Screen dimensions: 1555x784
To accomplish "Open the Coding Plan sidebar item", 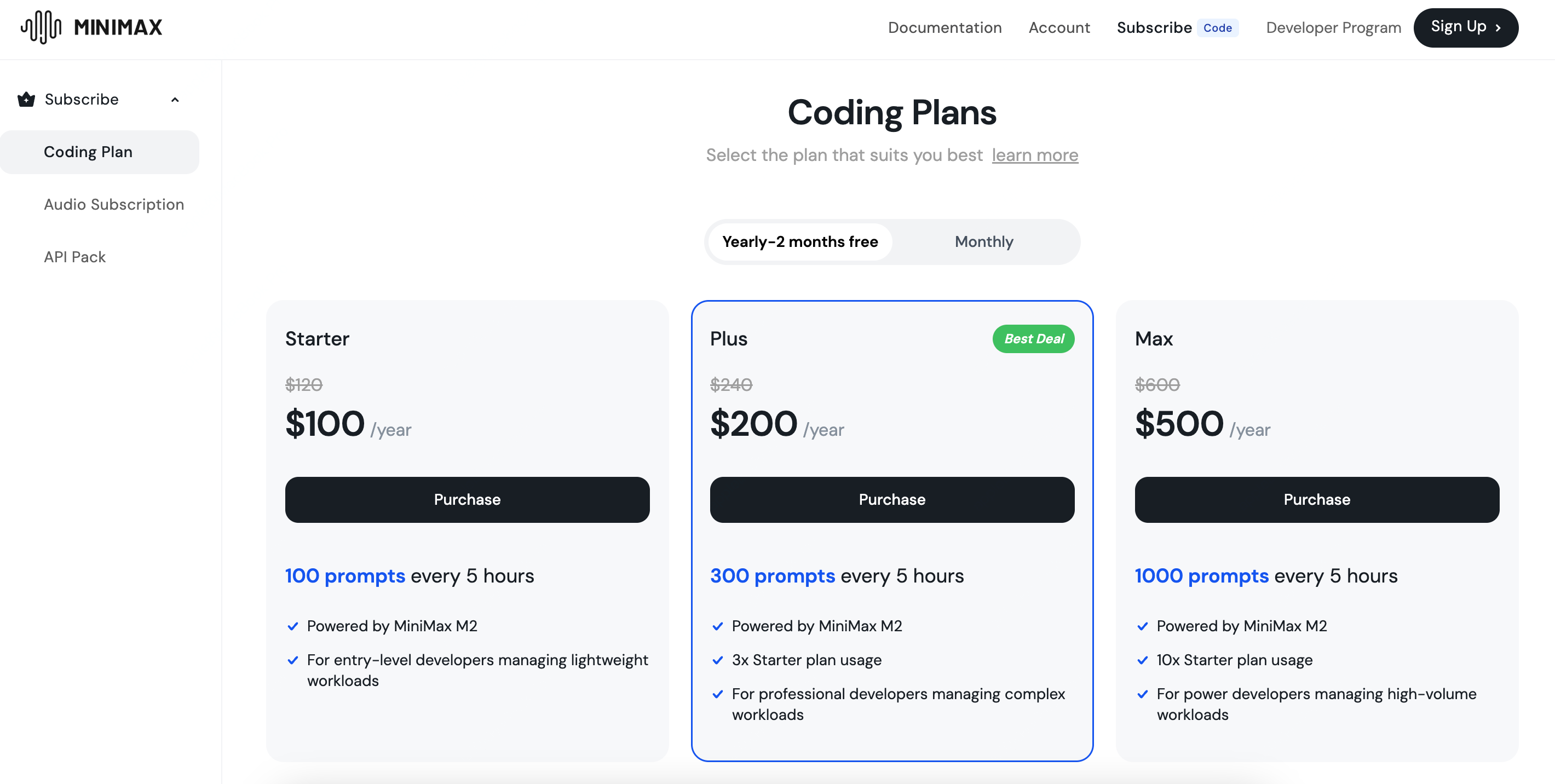I will [88, 152].
